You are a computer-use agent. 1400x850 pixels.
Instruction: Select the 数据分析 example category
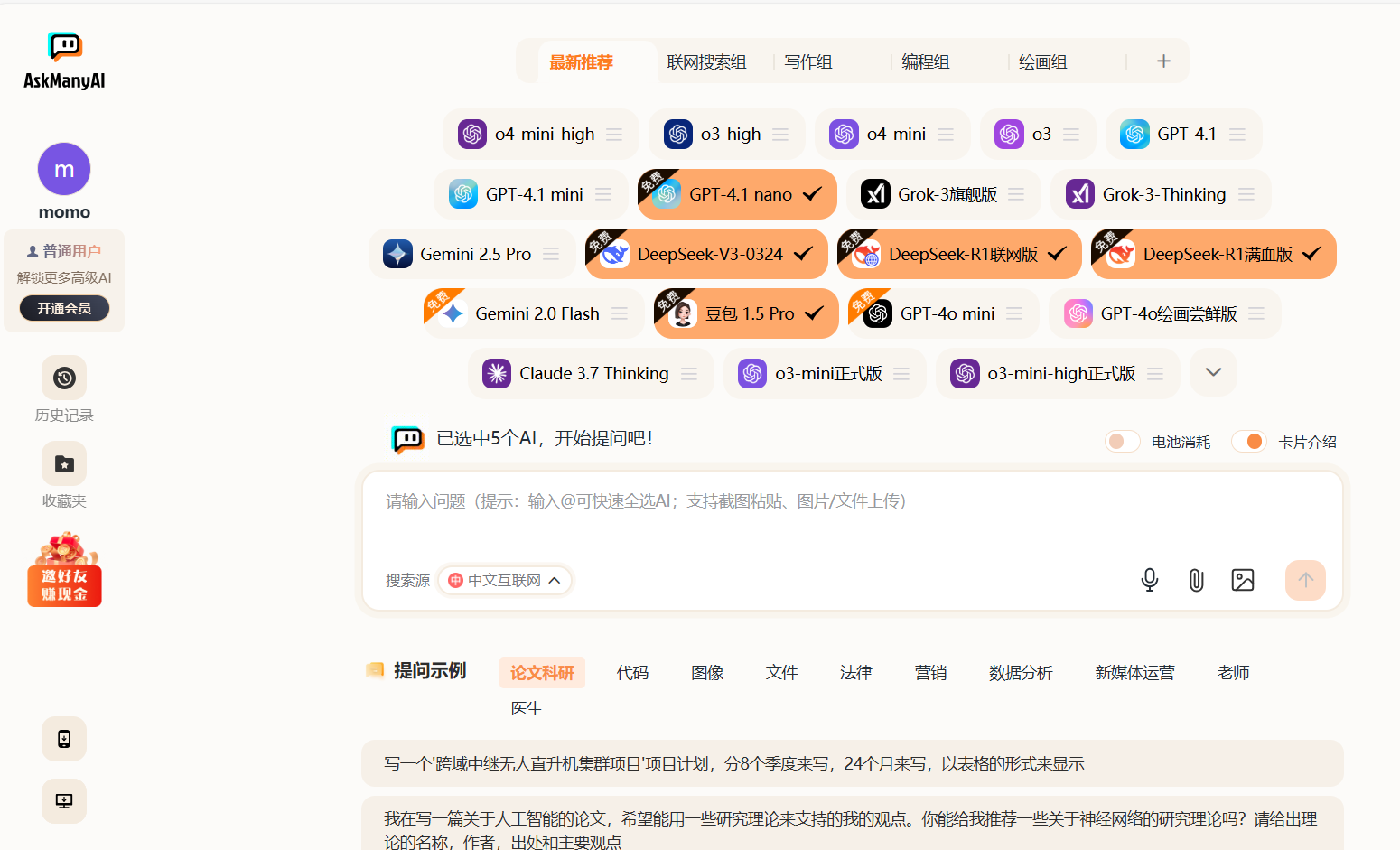tap(1021, 673)
